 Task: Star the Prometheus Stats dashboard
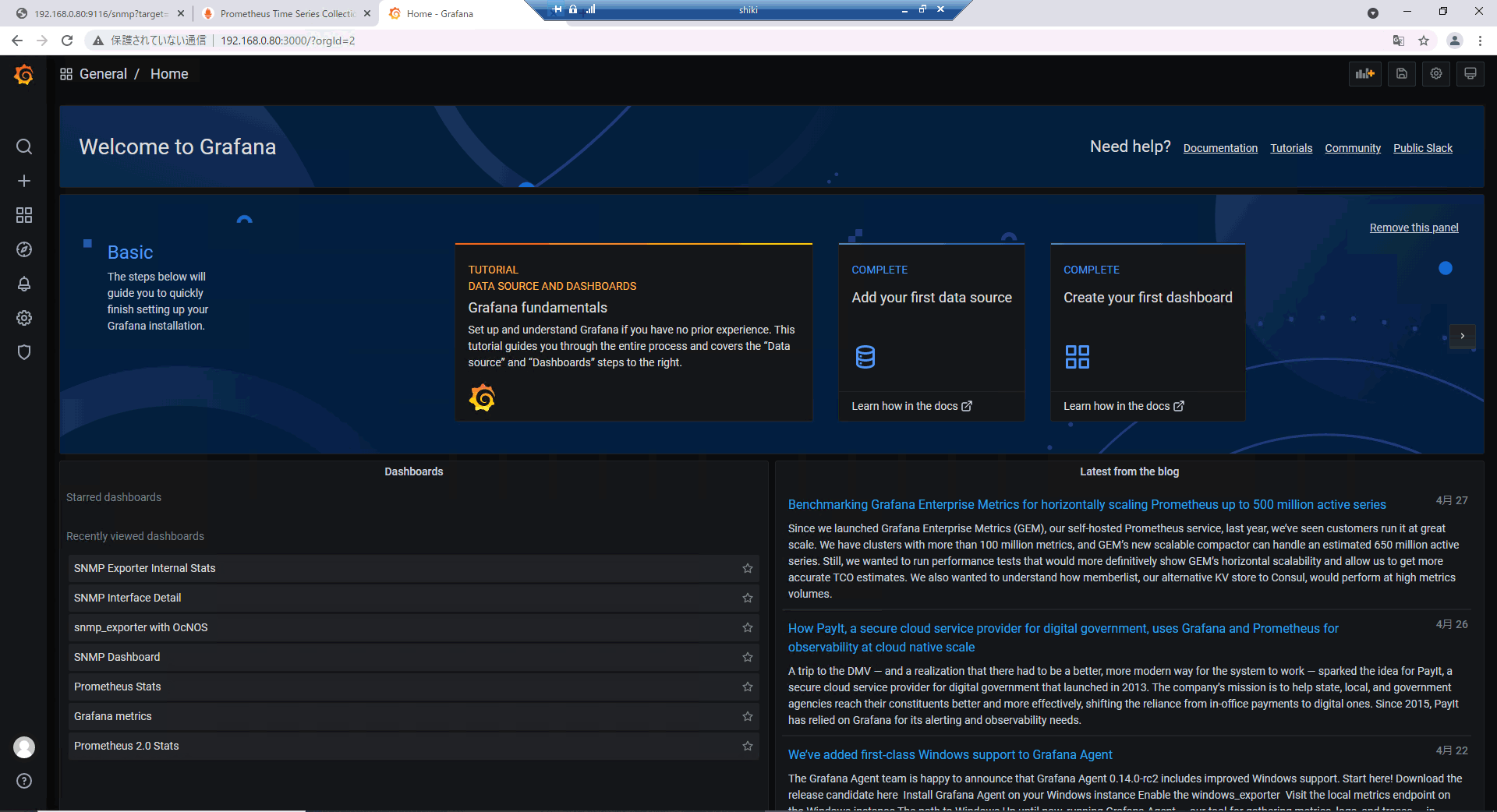pyautogui.click(x=748, y=687)
